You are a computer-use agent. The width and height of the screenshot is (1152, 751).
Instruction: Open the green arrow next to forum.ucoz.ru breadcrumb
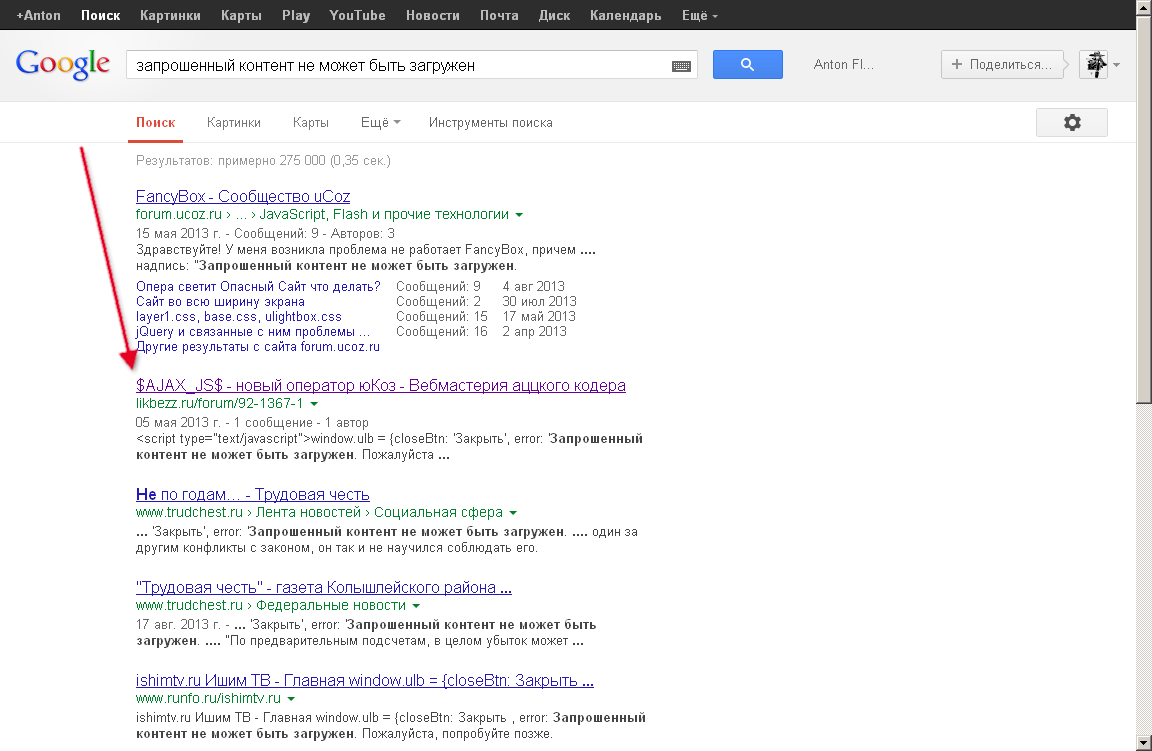click(x=519, y=215)
